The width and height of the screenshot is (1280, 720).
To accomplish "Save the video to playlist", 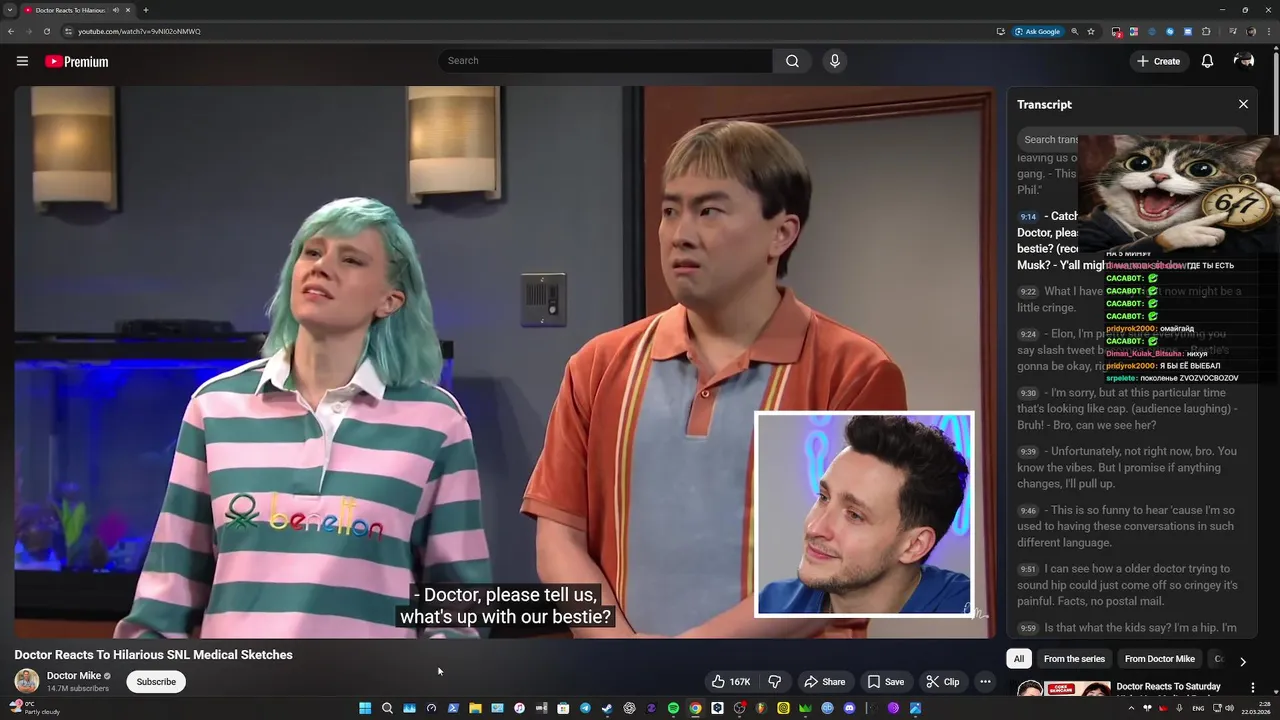I will (886, 682).
